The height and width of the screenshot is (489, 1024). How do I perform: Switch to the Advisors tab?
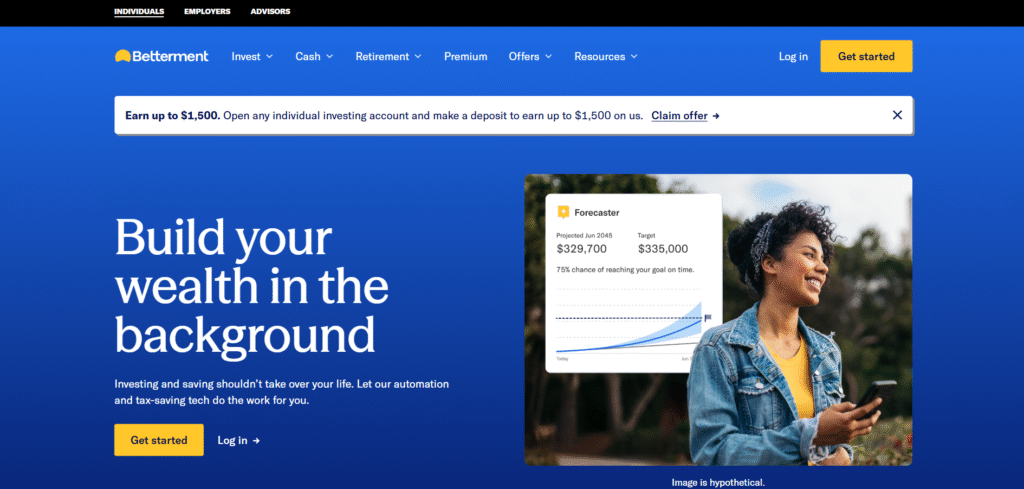[270, 12]
